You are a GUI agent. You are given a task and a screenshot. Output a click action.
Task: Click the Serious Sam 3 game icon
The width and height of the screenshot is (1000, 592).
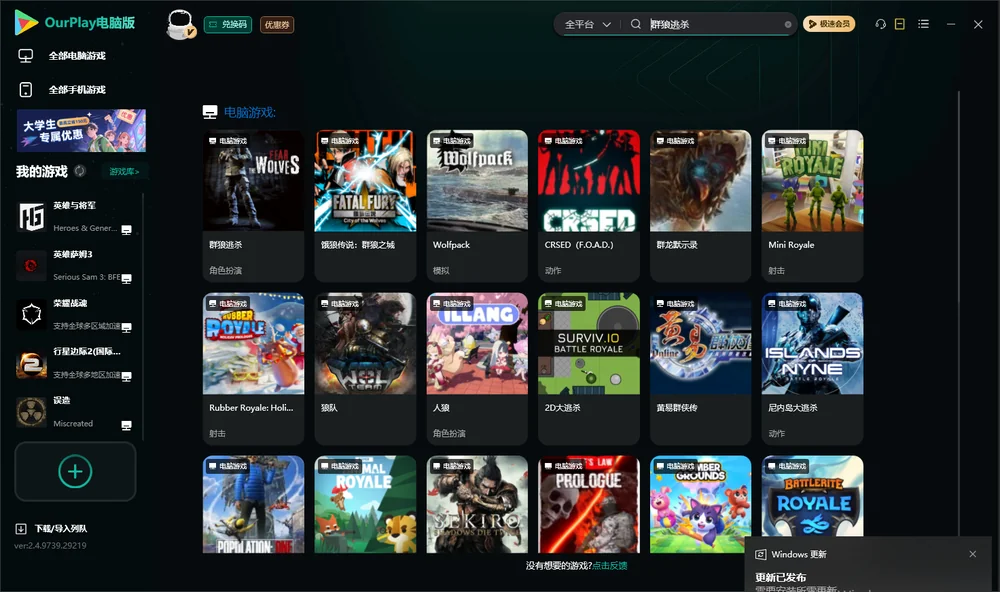pos(31,265)
